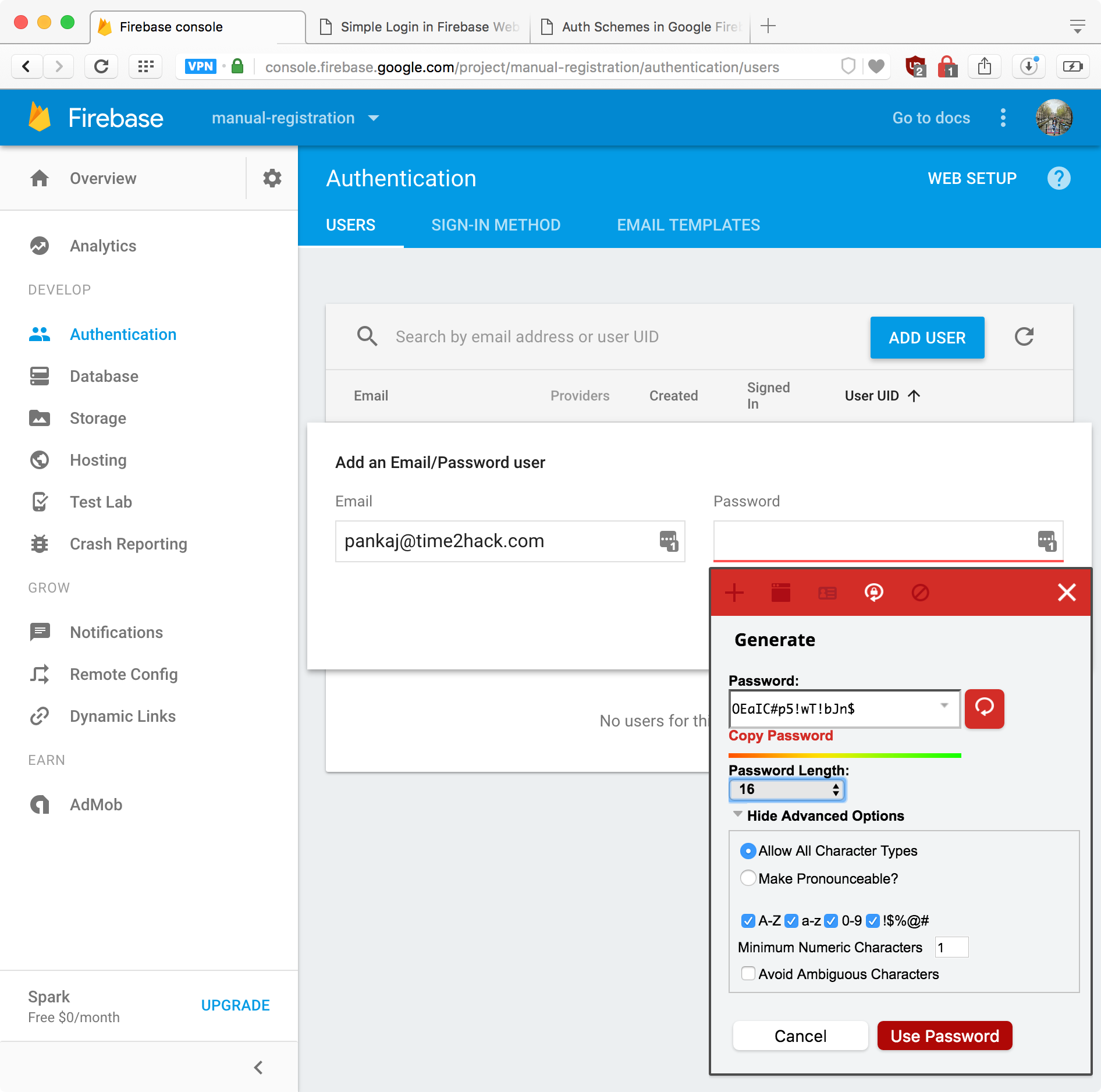
Task: Open the three-dot overflow menu in header
Action: point(1003,118)
